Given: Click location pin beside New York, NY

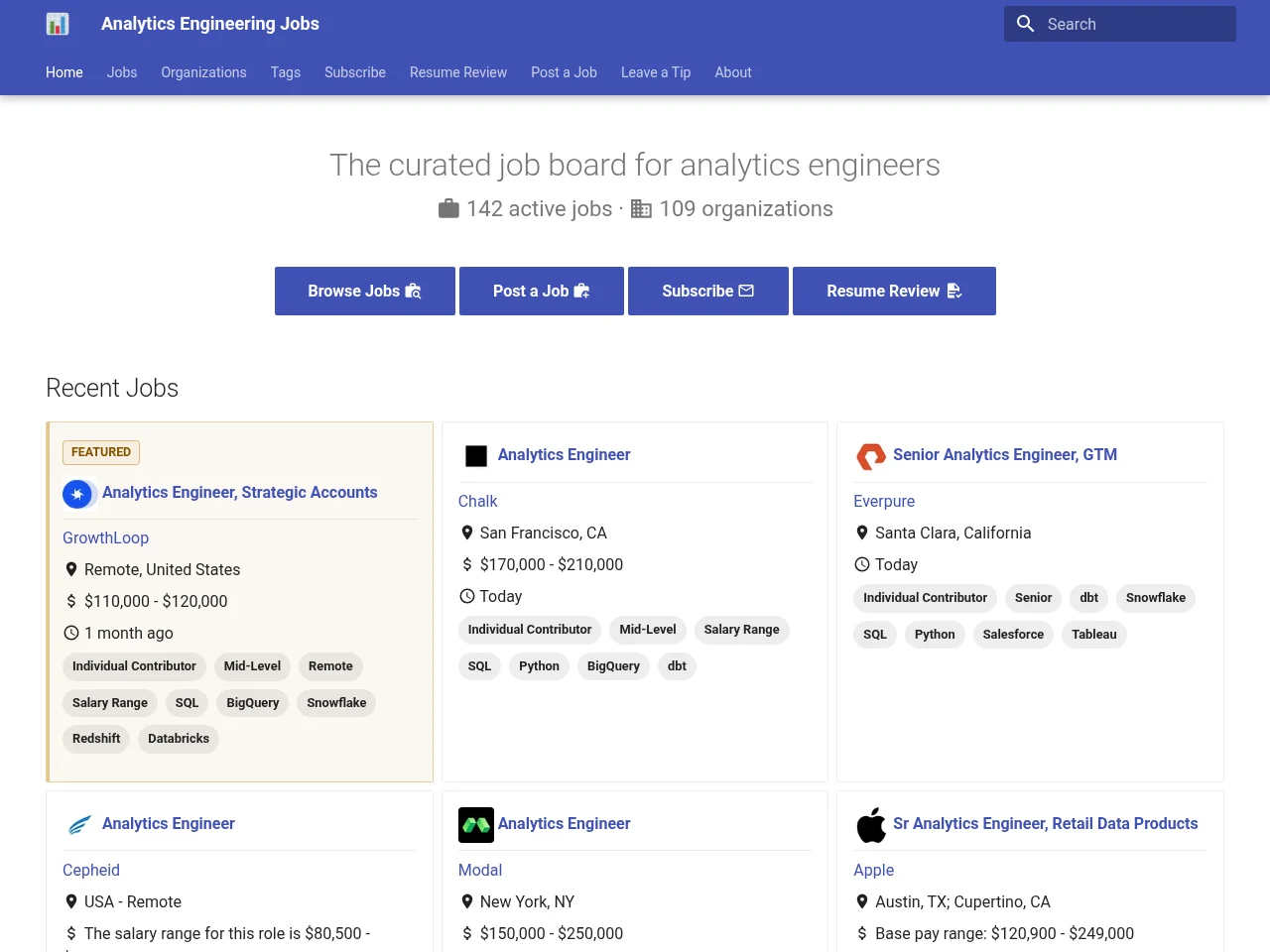Looking at the screenshot, I should pyautogui.click(x=467, y=901).
